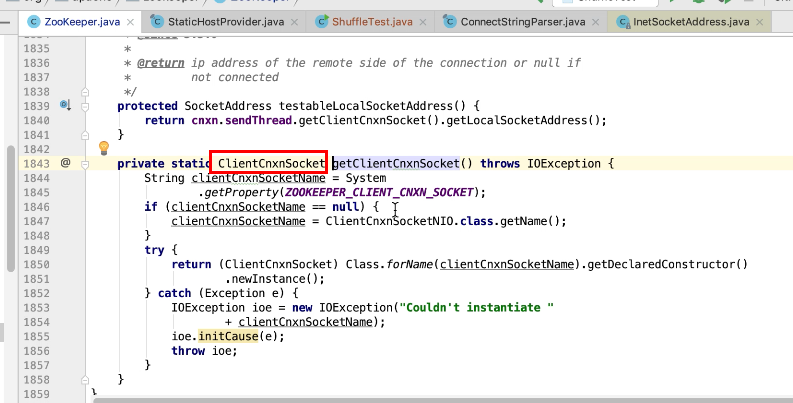793x403 pixels.
Task: Click the override gutter icon on line 1839
Action: click(x=65, y=105)
